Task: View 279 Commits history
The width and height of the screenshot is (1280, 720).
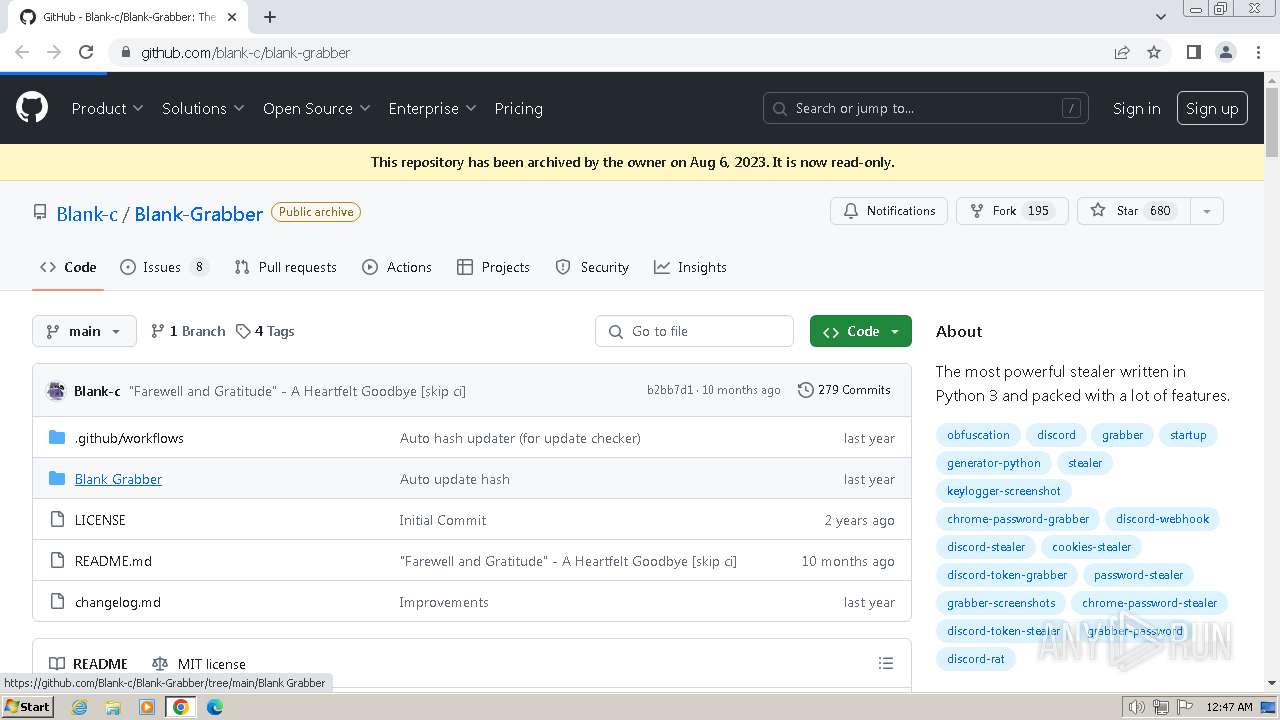Action: [x=844, y=390]
